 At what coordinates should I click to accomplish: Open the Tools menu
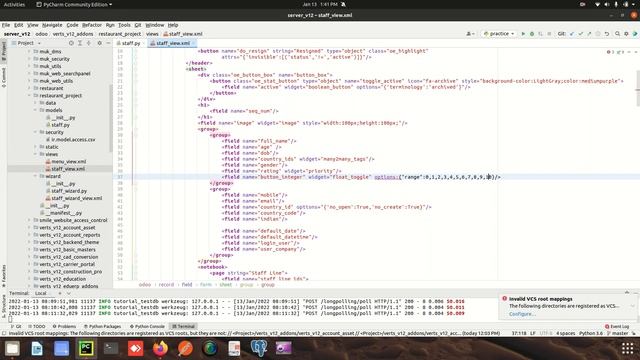124,25
